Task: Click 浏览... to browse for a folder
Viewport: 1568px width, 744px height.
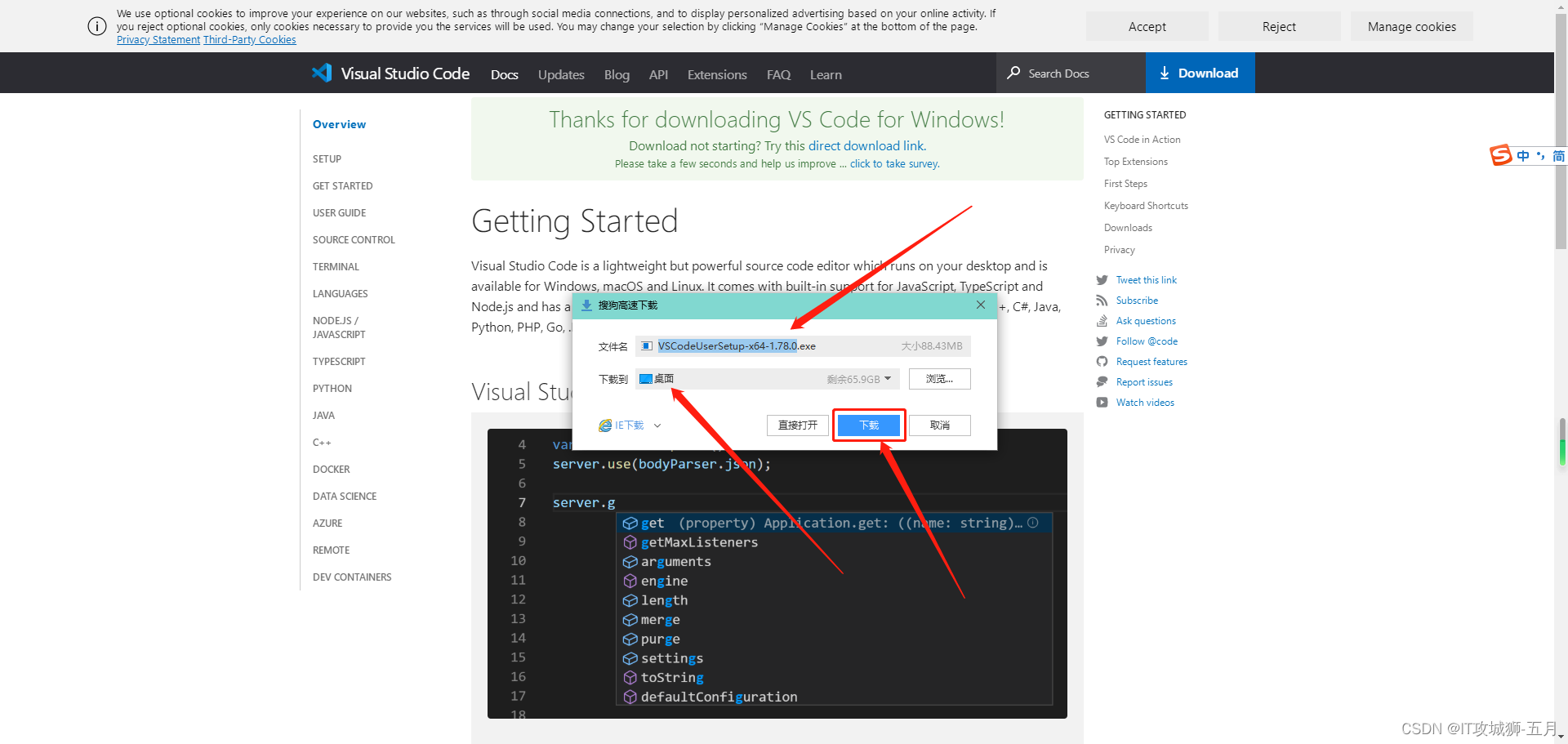Action: (x=940, y=379)
